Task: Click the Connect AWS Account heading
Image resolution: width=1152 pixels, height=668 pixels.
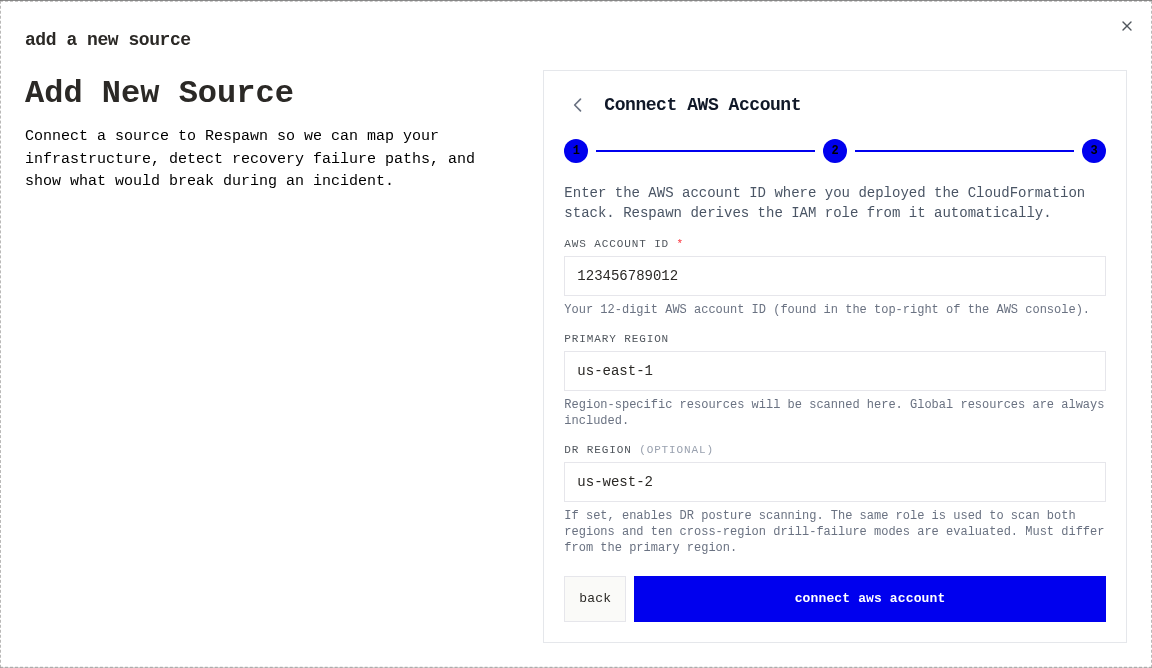Action: click(x=702, y=105)
